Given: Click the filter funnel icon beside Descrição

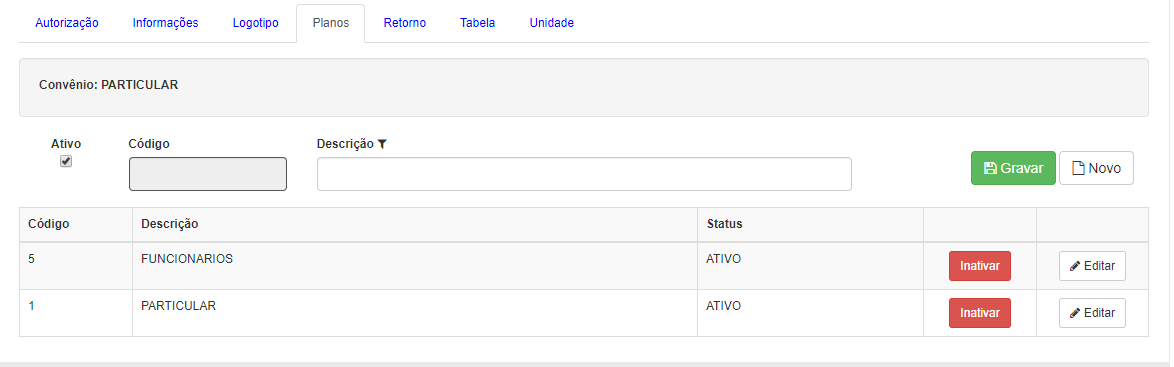Looking at the screenshot, I should (x=382, y=144).
